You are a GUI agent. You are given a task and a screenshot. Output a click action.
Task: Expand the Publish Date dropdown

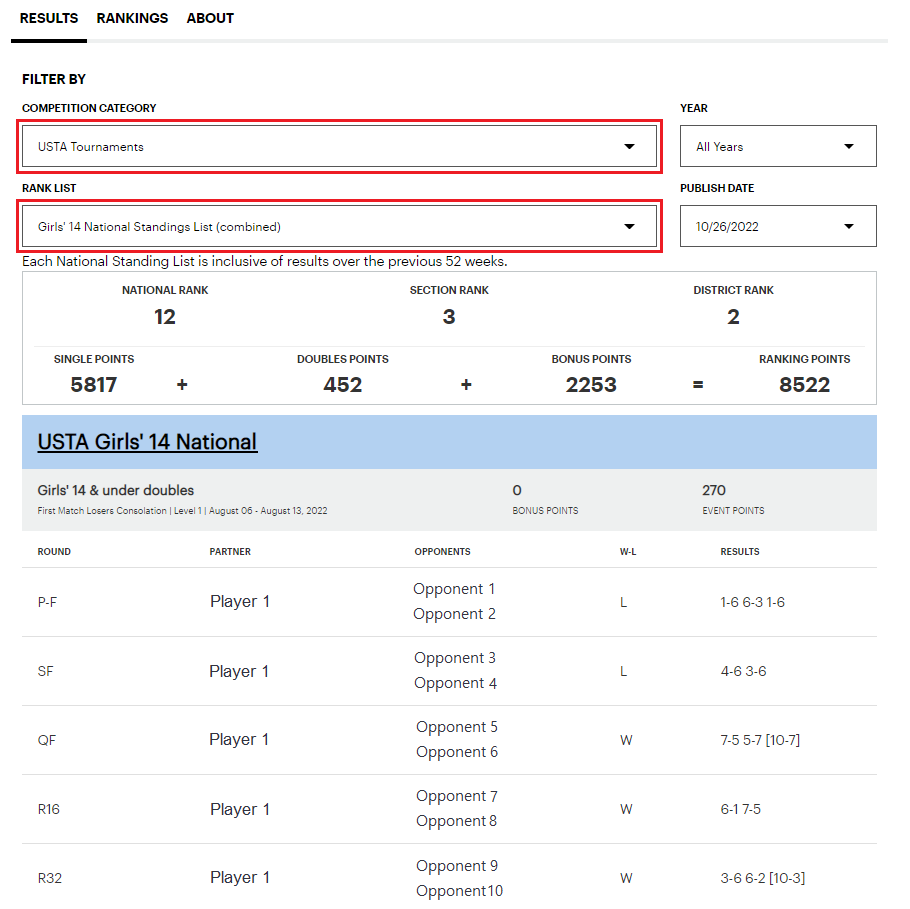[x=778, y=227]
